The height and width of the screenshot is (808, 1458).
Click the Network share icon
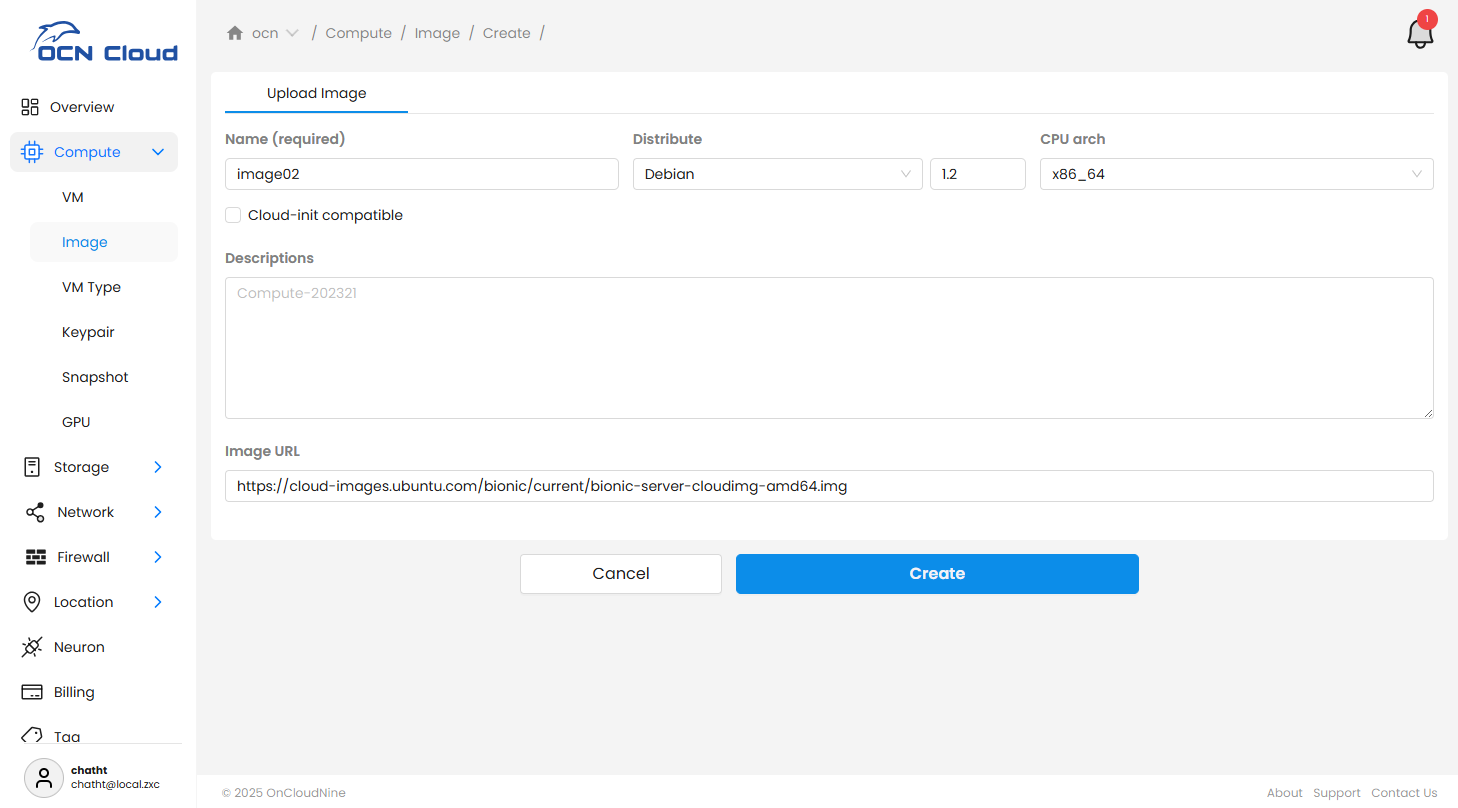click(x=35, y=512)
